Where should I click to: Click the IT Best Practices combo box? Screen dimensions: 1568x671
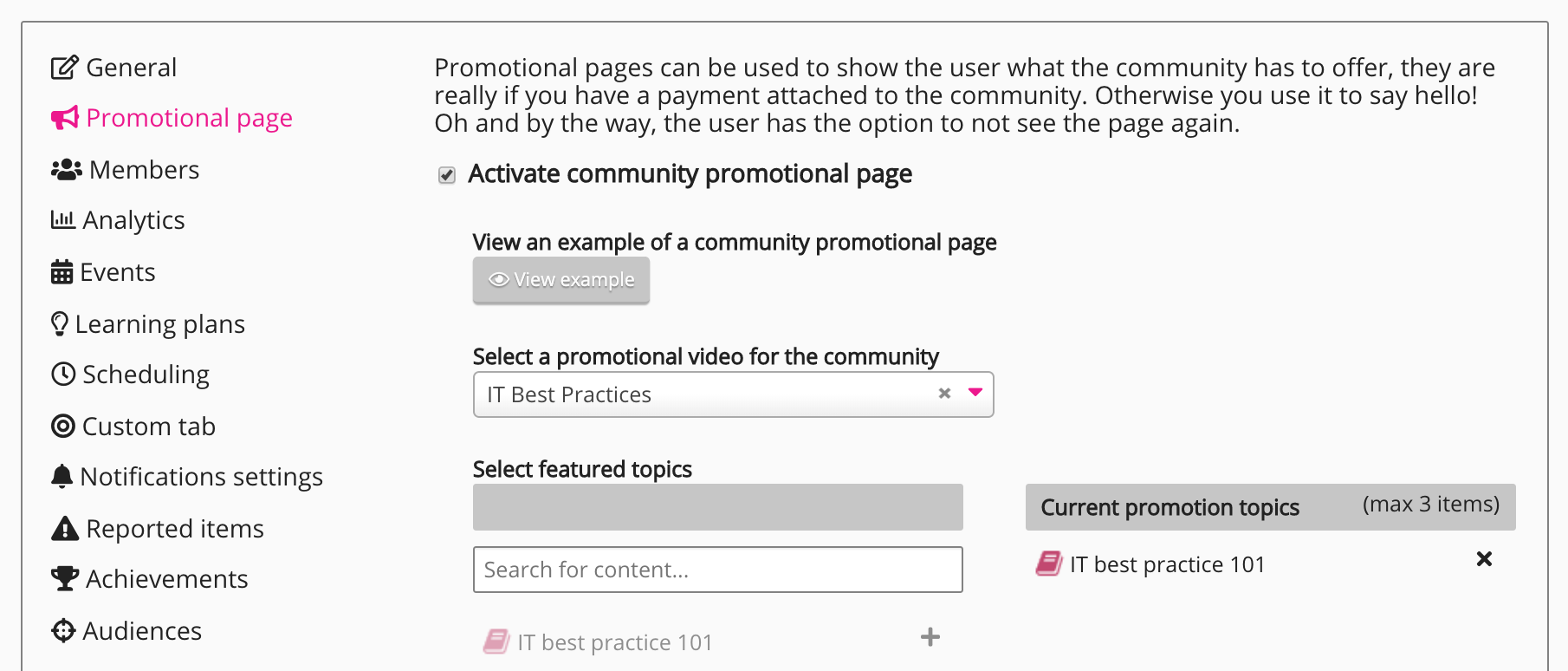[693, 394]
